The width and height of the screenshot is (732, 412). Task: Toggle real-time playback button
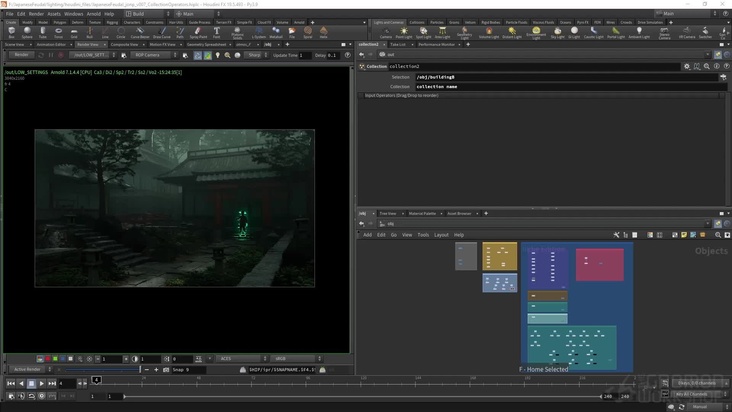coord(42,396)
